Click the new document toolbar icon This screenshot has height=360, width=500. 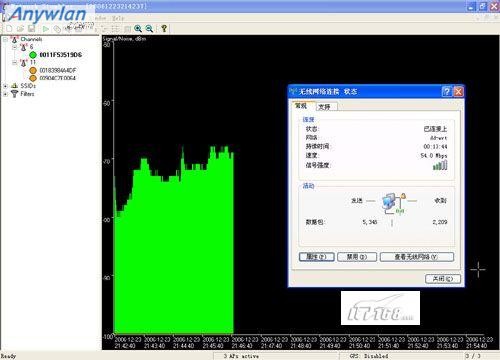(x=9, y=29)
